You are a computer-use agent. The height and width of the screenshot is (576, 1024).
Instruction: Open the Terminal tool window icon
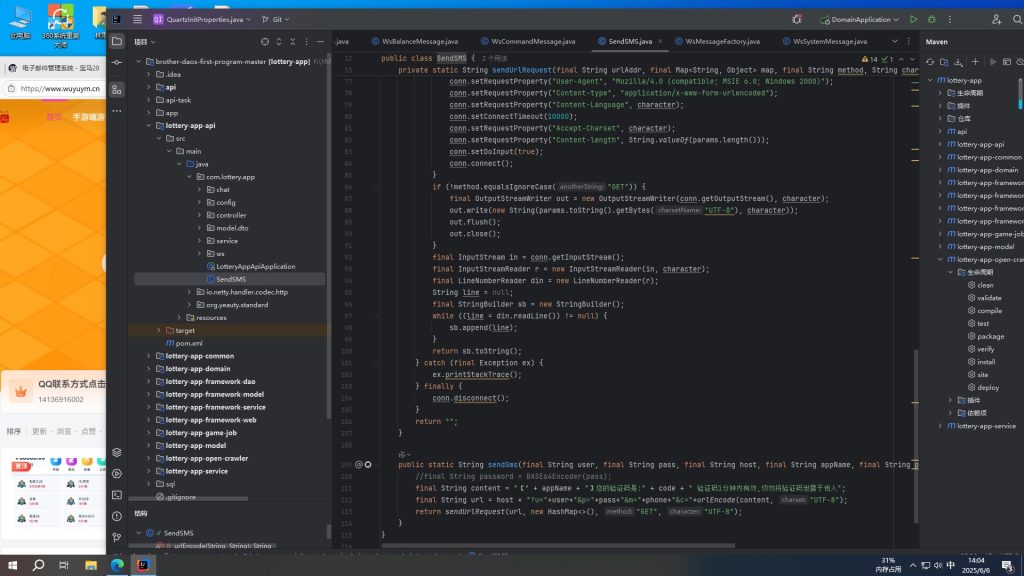coord(117,495)
